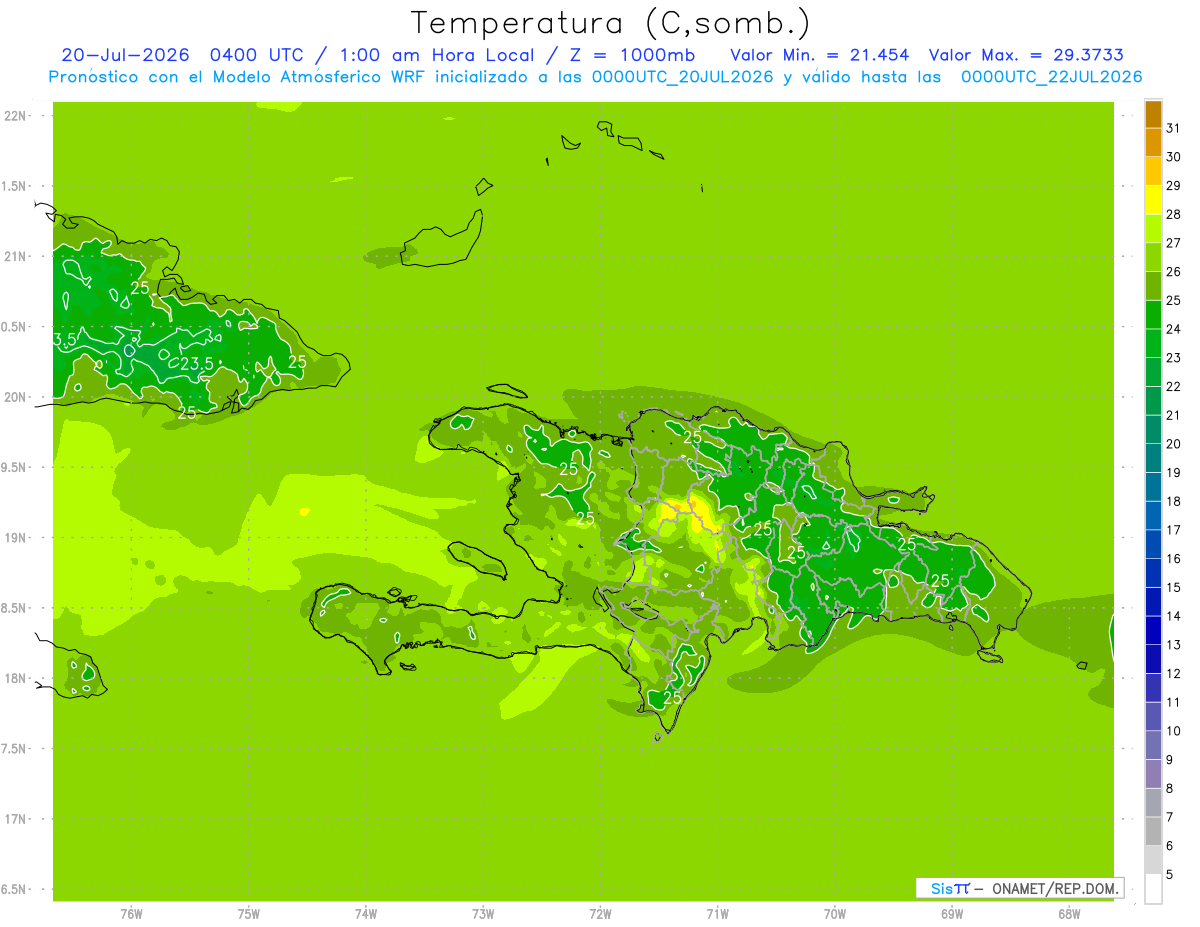Click the 0000UTC_22JUL2026 validity text
1200x927 pixels.
pos(1051,77)
